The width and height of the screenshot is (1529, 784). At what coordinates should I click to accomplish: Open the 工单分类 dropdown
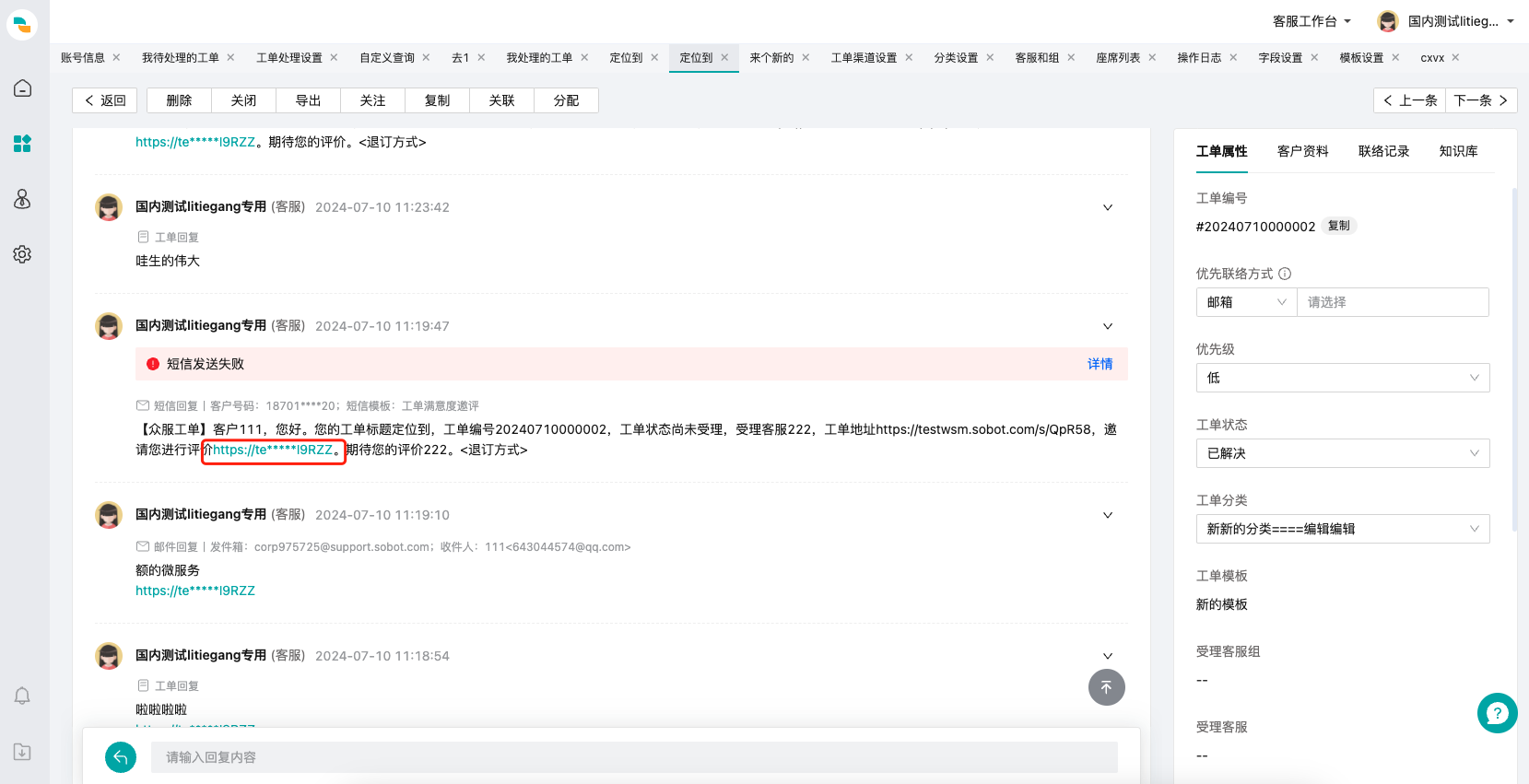[x=1343, y=529]
